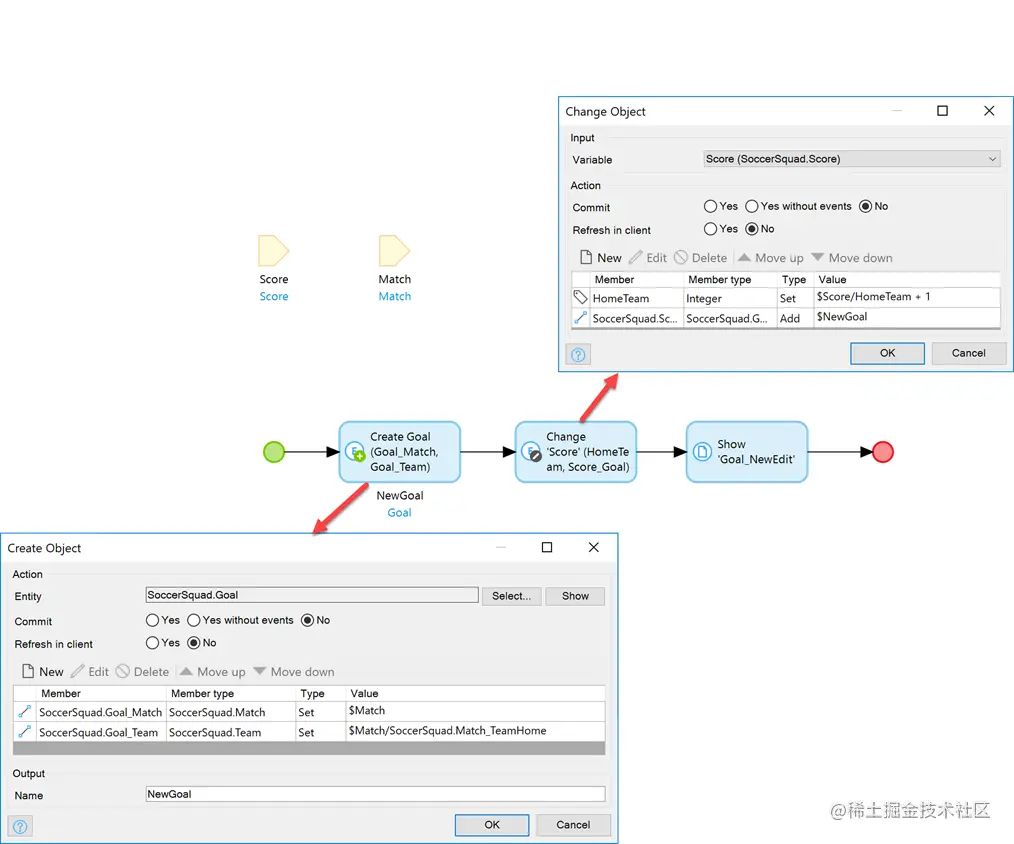Image resolution: width=1014 pixels, height=844 pixels.
Task: Click the output Name field NewGoal
Action: [x=375, y=794]
